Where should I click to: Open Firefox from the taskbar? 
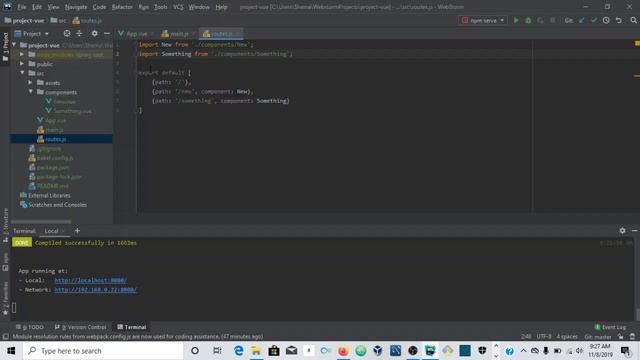click(x=343, y=351)
